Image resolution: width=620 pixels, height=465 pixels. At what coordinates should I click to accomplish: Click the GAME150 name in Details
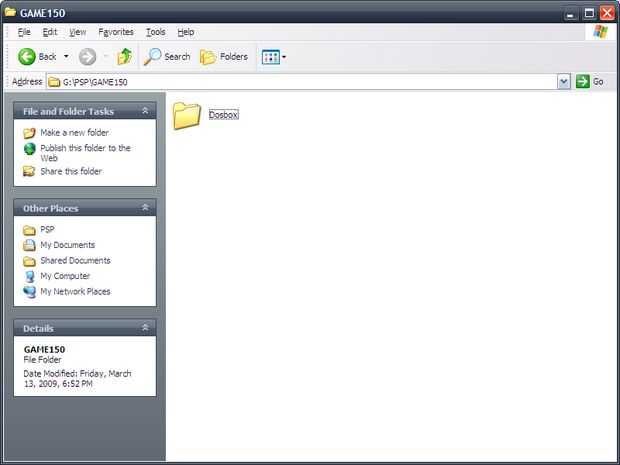pyautogui.click(x=44, y=350)
